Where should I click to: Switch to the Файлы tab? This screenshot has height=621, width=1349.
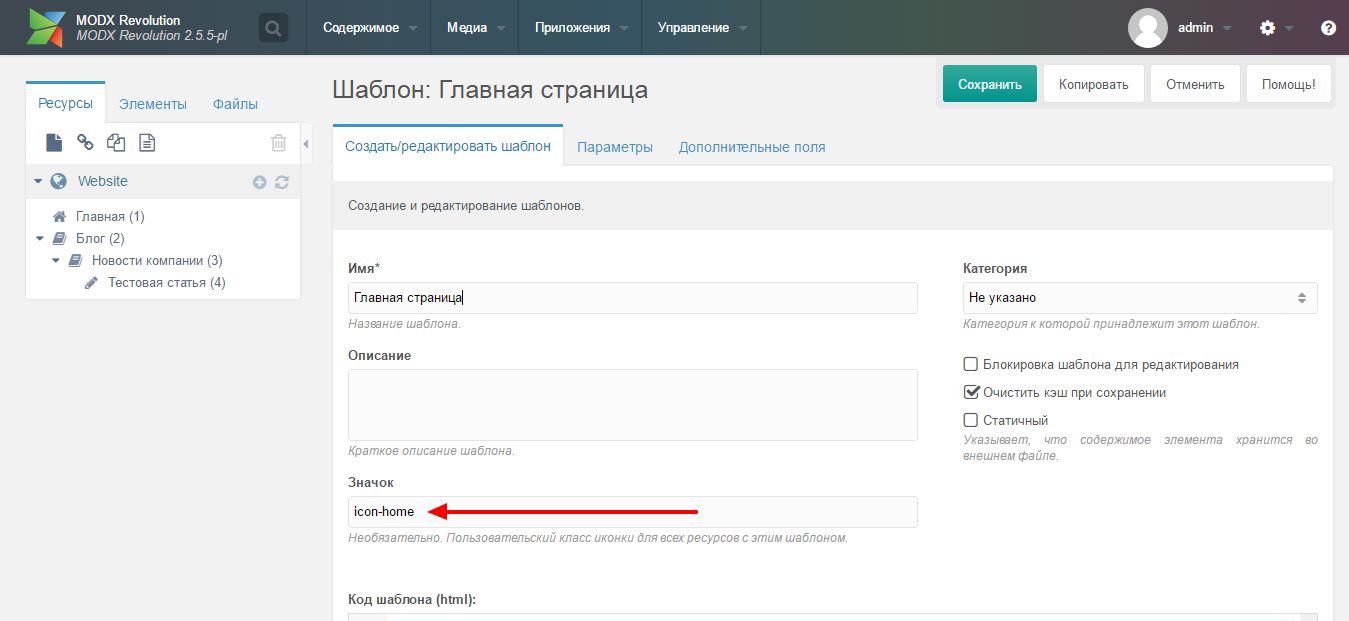[x=235, y=104]
